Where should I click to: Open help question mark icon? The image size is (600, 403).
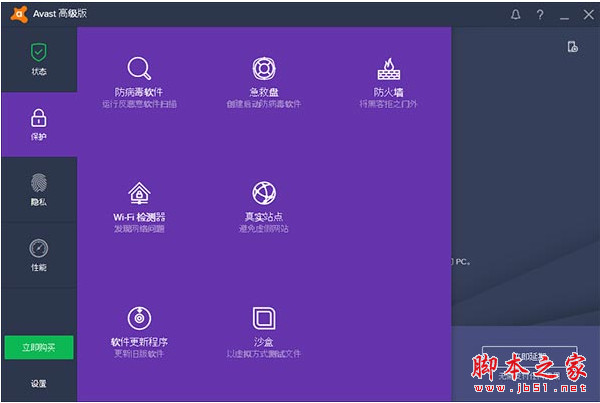click(x=540, y=15)
